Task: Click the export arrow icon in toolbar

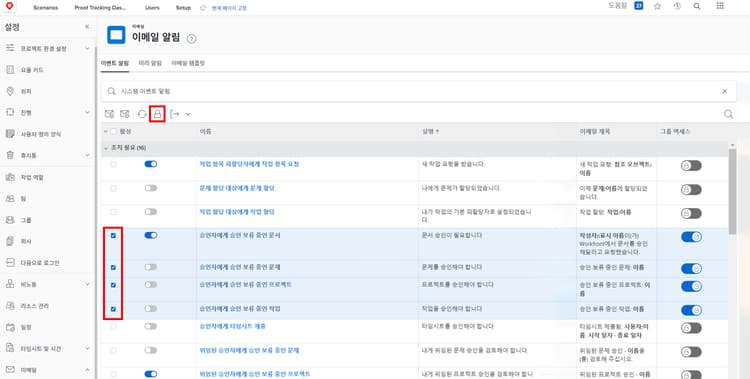Action: pos(175,114)
